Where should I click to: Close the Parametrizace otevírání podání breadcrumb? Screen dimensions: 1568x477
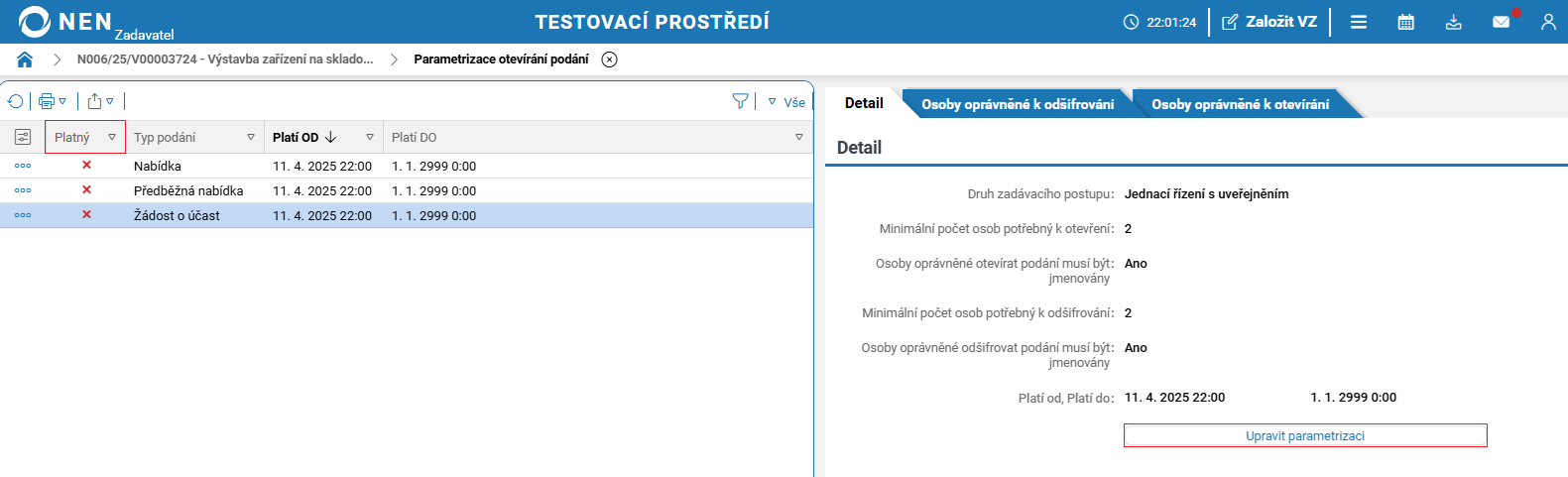(610, 60)
